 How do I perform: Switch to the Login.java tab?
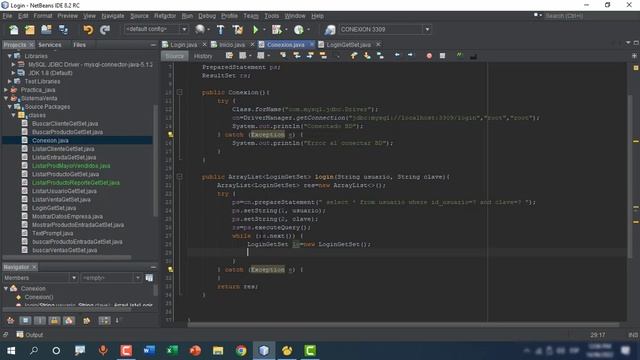tap(183, 44)
